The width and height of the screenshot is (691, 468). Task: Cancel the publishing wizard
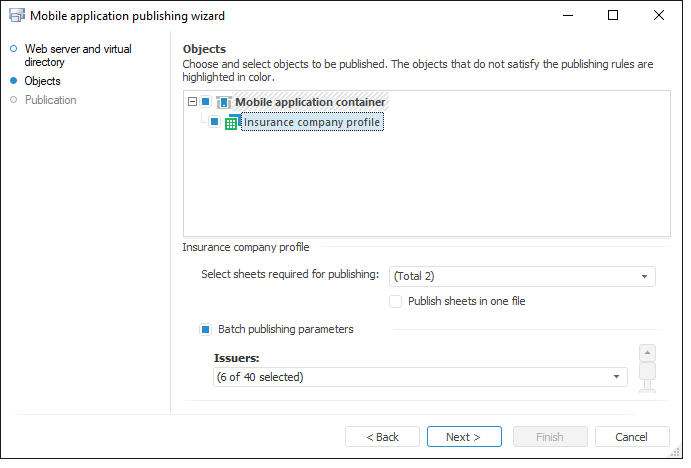[631, 437]
